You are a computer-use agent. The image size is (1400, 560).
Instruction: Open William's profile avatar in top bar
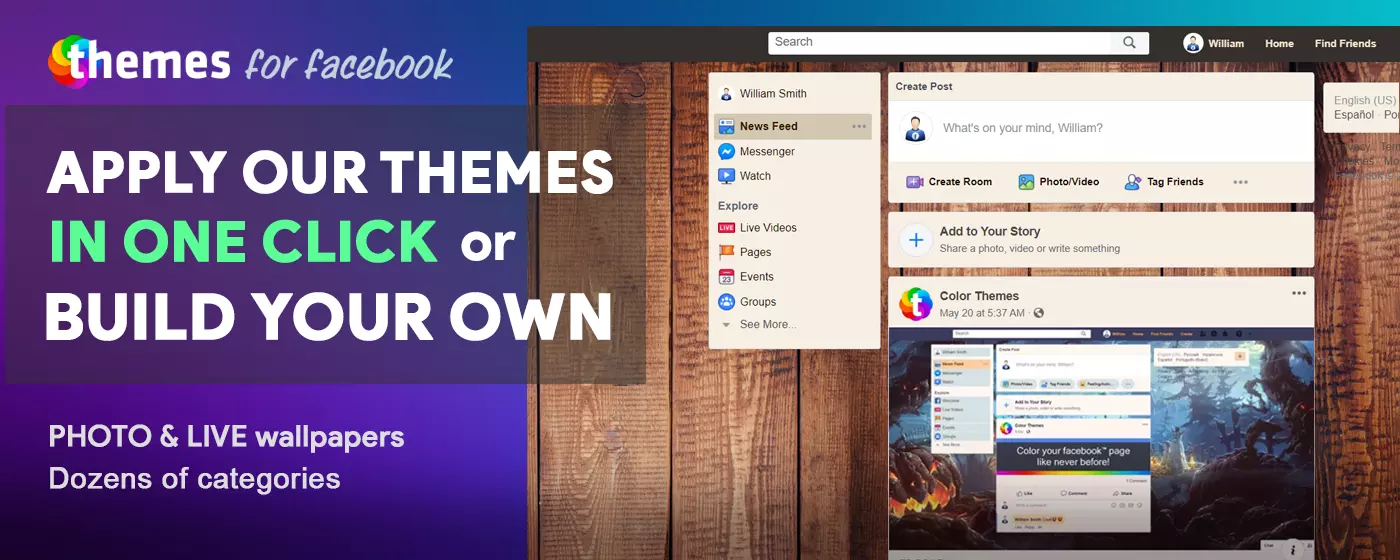[x=1193, y=43]
